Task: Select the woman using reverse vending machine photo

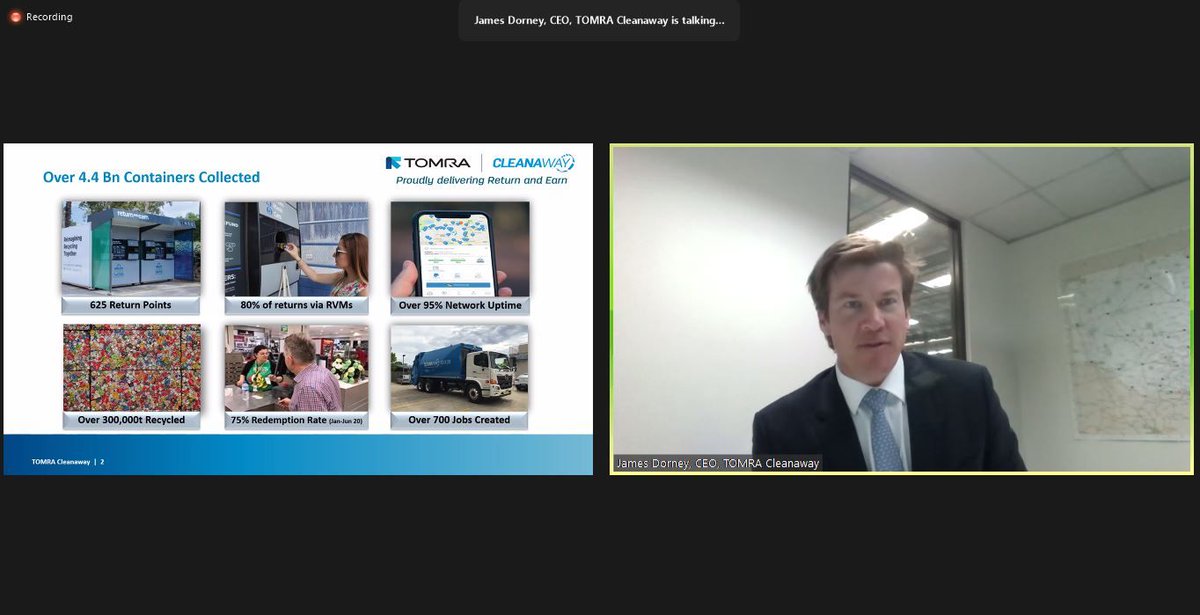Action: coord(296,248)
